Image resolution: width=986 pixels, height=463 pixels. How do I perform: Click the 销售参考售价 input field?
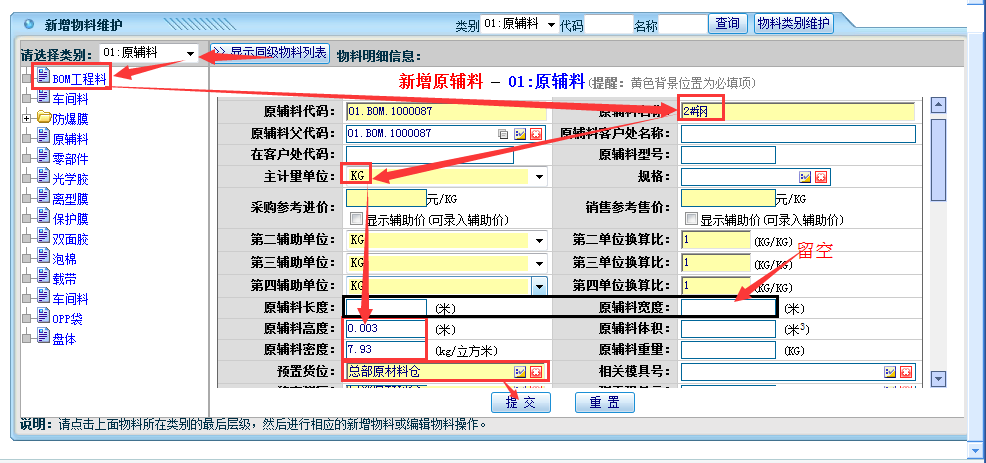[728, 199]
